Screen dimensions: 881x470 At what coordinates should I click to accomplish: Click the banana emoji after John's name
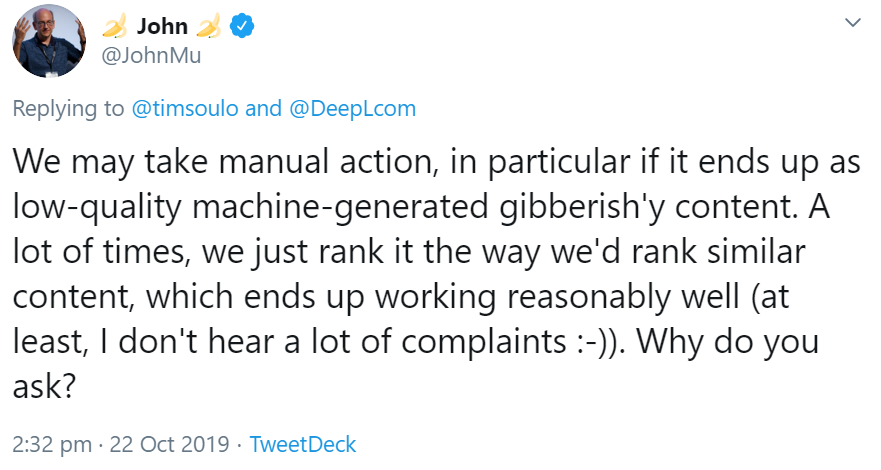click(x=209, y=27)
